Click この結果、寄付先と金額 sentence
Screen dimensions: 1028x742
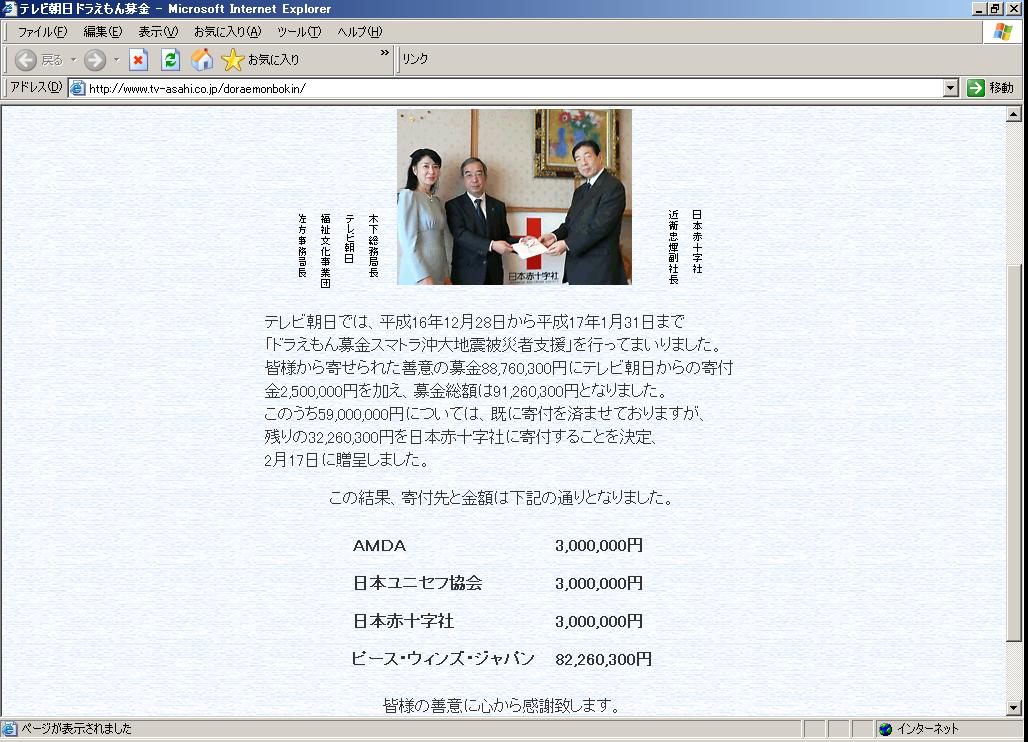[501, 498]
